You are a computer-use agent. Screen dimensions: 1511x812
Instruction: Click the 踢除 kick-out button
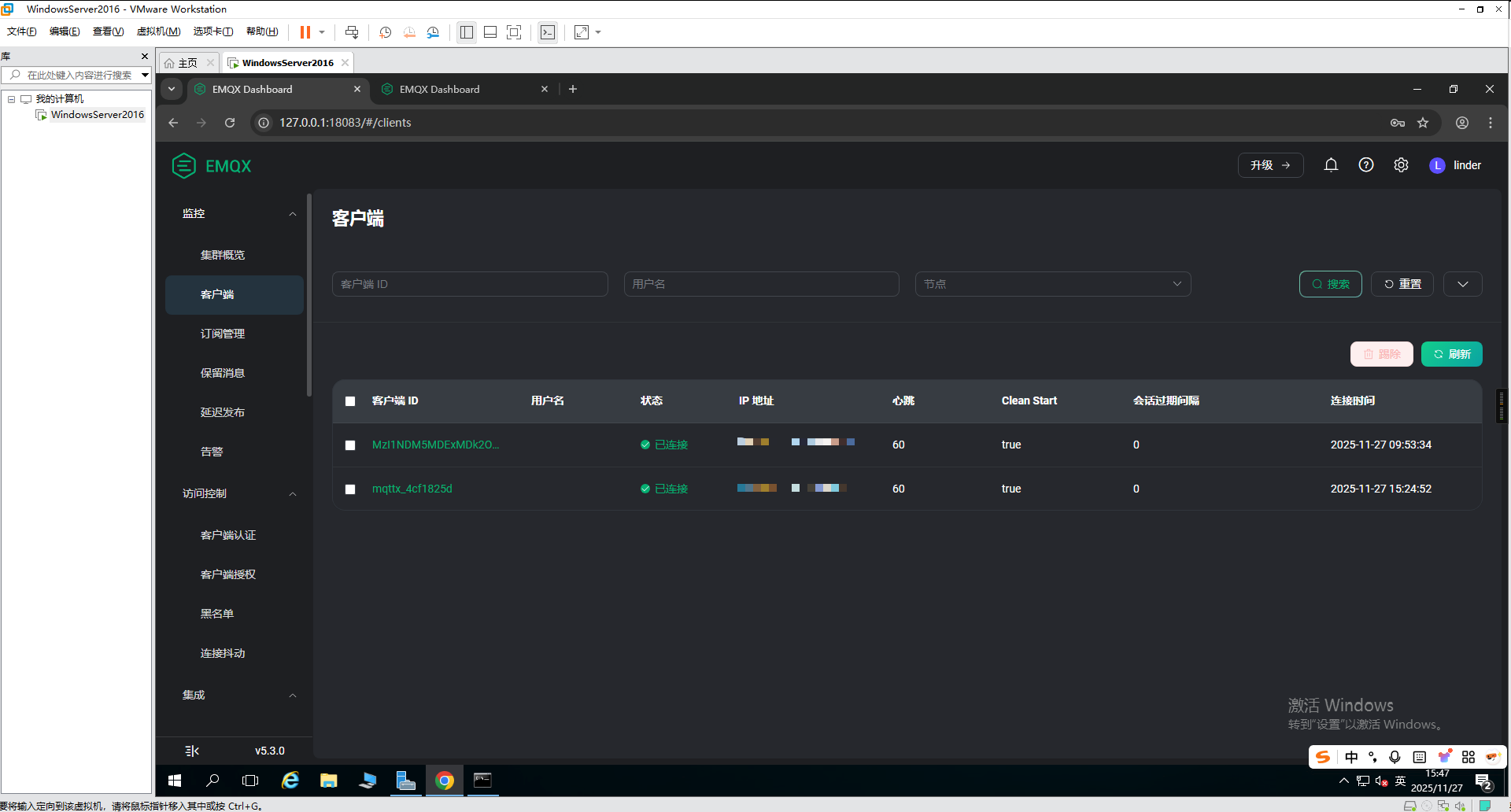pyautogui.click(x=1382, y=354)
